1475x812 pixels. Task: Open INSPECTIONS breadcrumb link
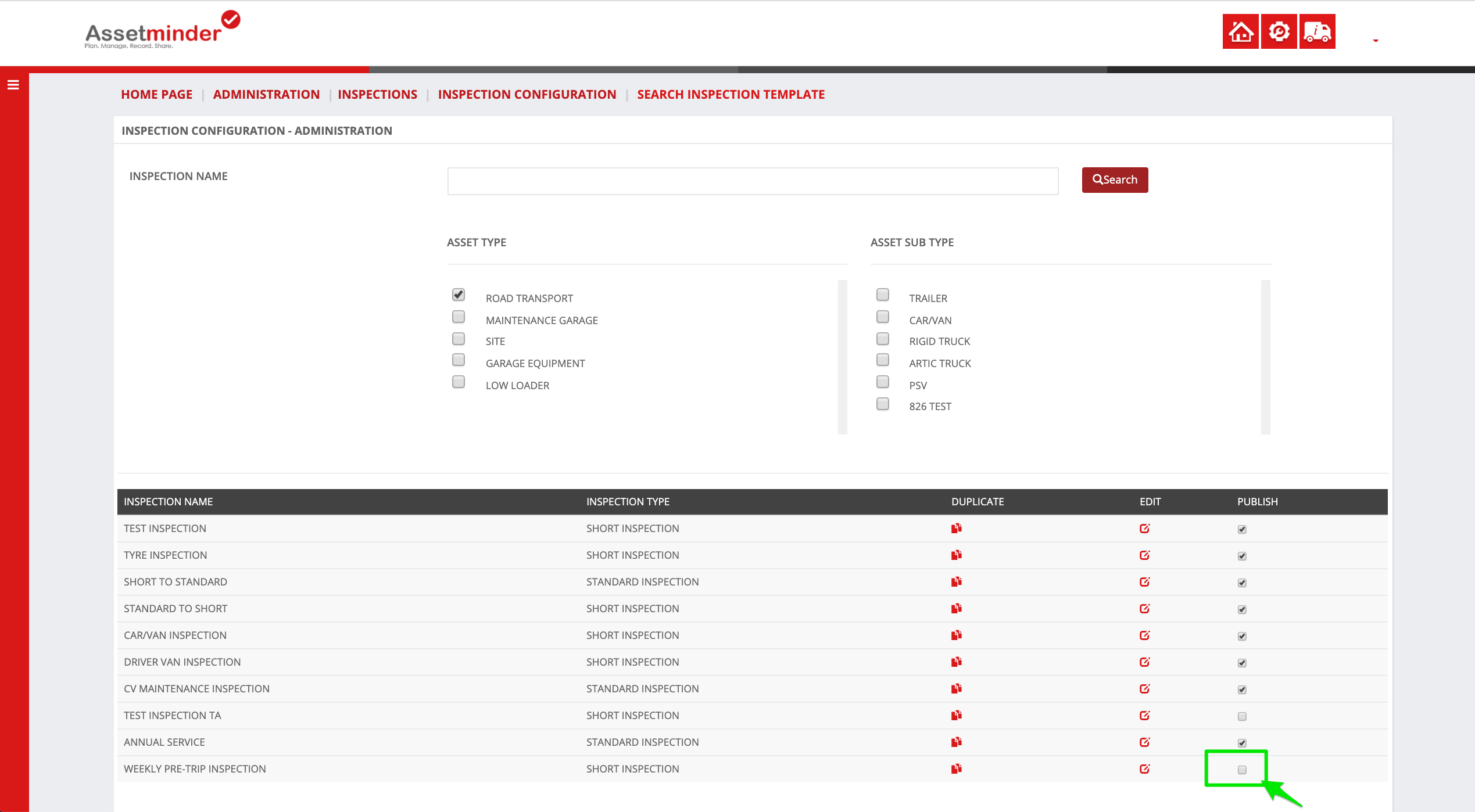click(x=377, y=94)
